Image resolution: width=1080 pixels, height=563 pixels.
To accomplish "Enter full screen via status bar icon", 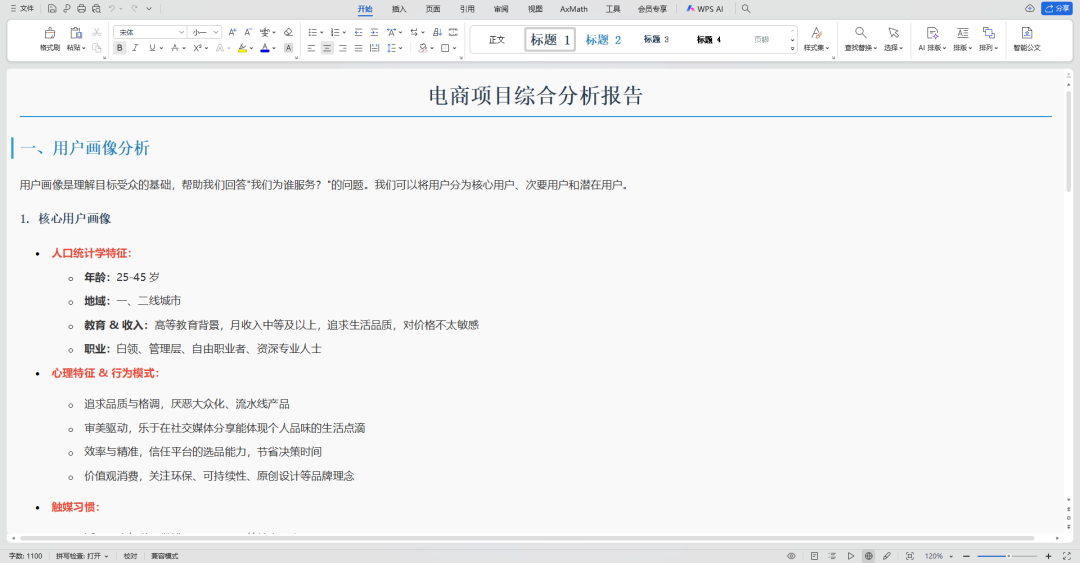I will 1066,556.
